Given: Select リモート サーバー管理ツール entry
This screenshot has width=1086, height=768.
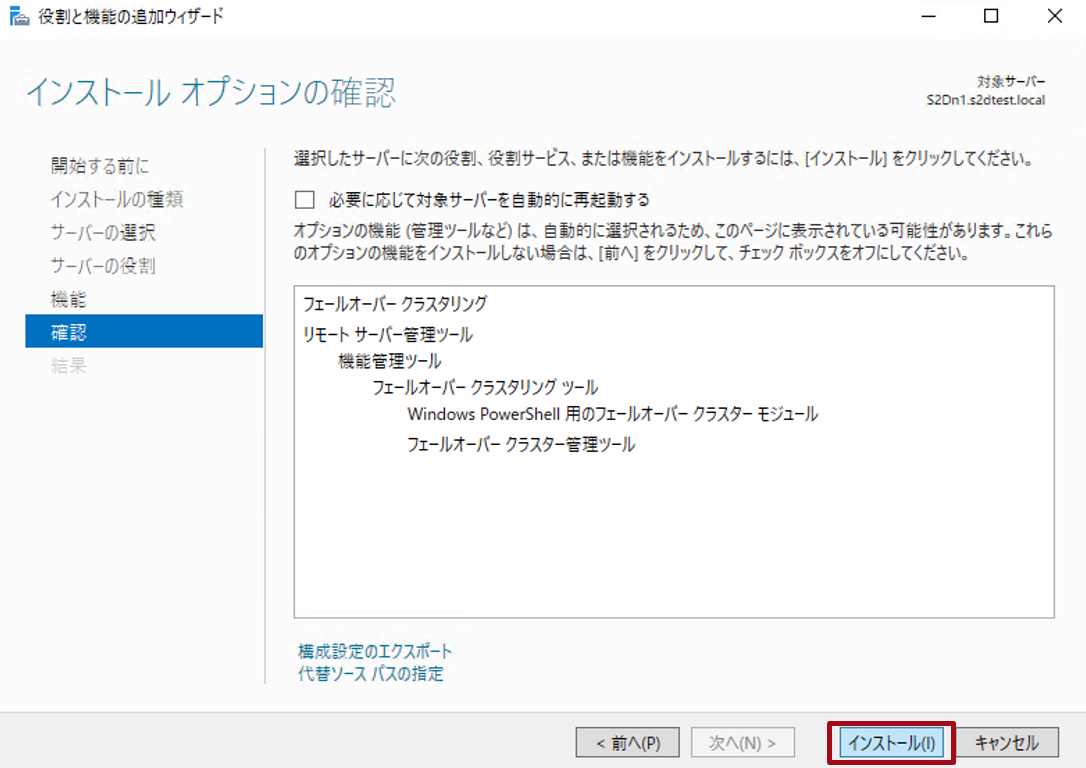Looking at the screenshot, I should [x=388, y=334].
